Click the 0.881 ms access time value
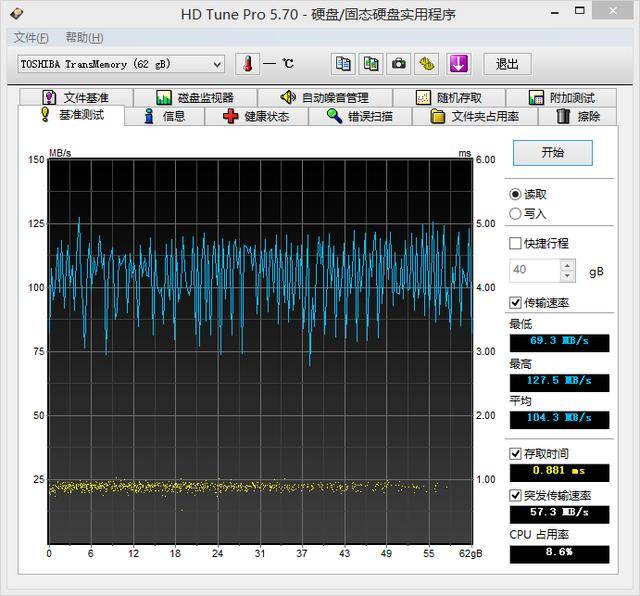Viewport: 640px width, 596px height. click(559, 472)
